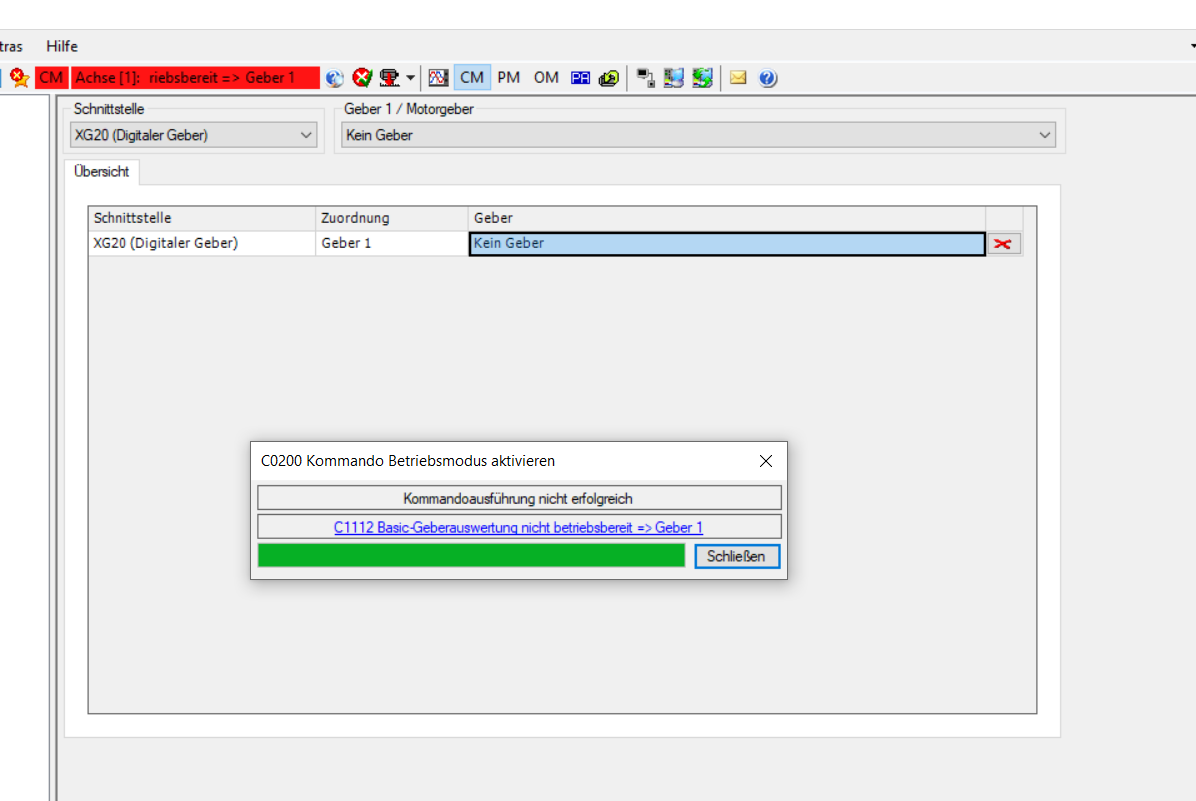Open the Schnittstelle XG20 dropdown
The height and width of the screenshot is (801, 1196).
point(194,135)
